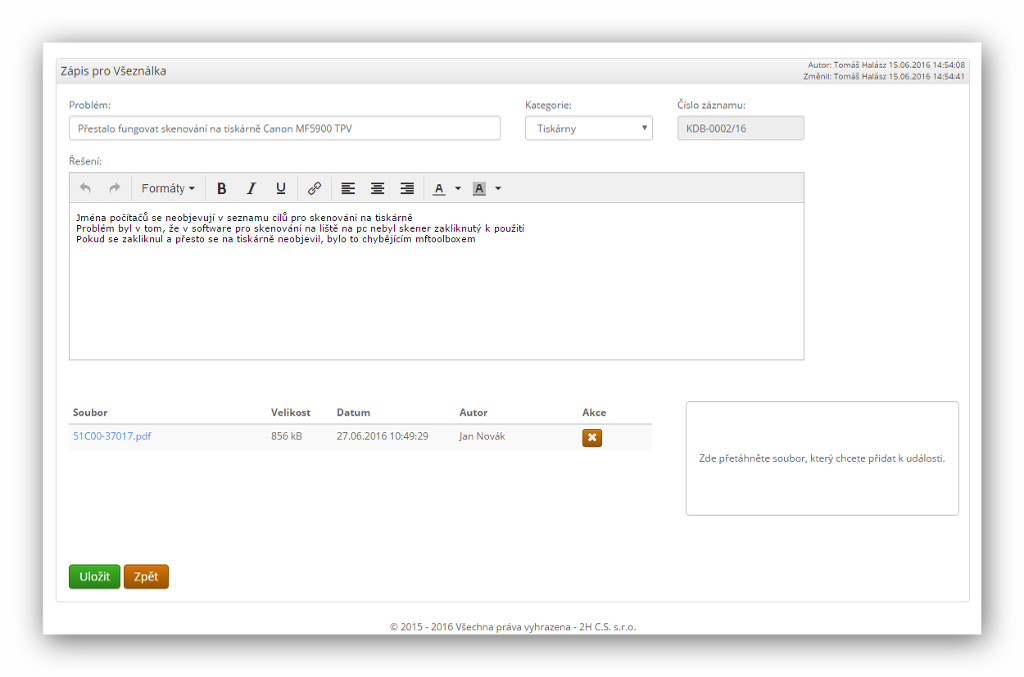Click into the Problém input field
The height and width of the screenshot is (677, 1024).
pyautogui.click(x=284, y=128)
